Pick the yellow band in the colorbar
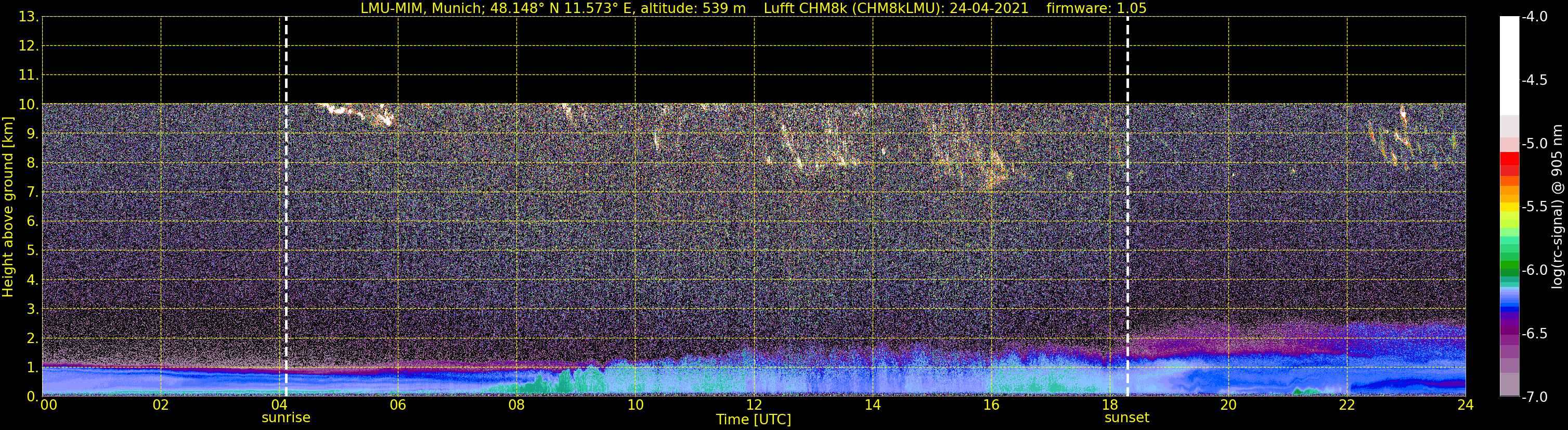This screenshot has width=1568, height=430. pos(1509,207)
